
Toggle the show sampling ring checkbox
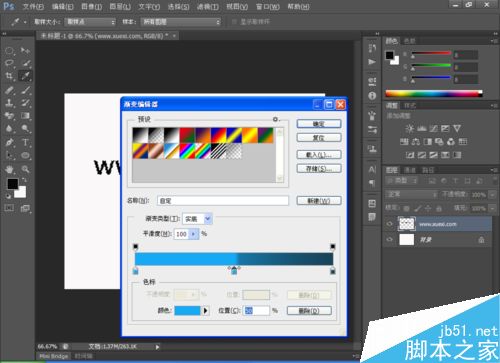pyautogui.click(x=234, y=22)
